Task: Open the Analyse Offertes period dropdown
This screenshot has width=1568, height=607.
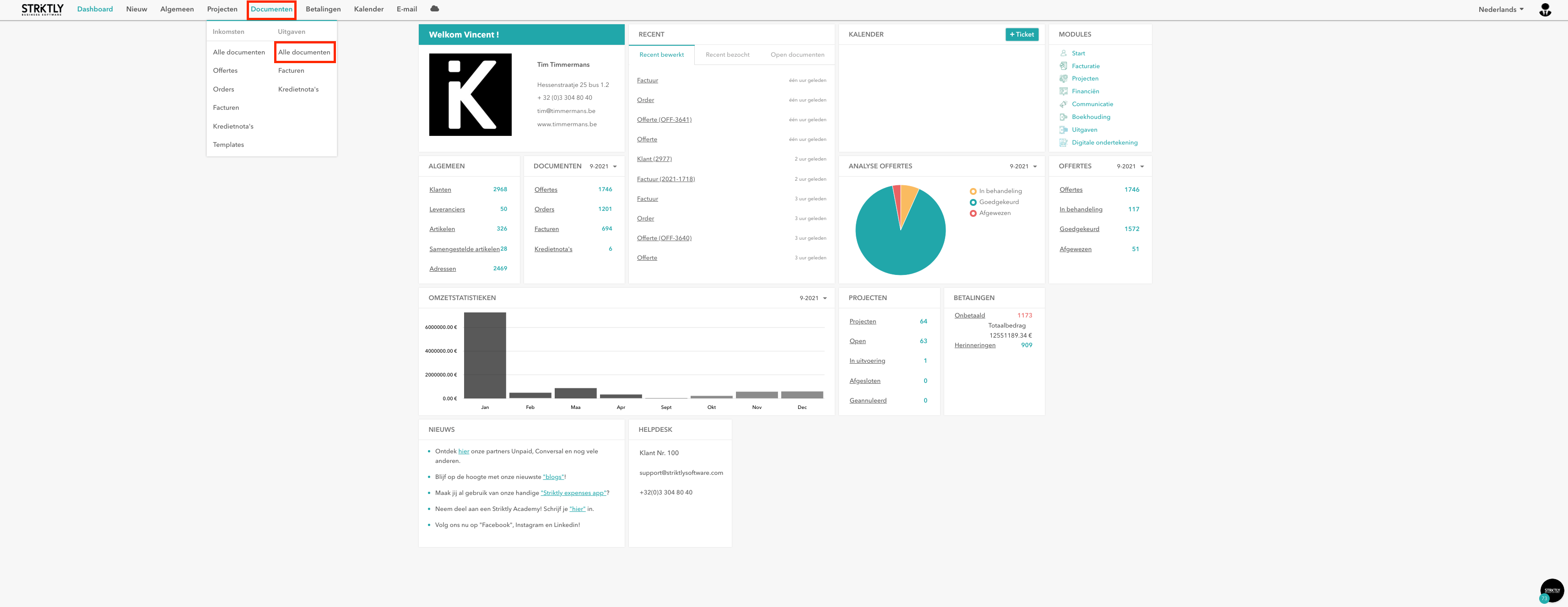Action: coord(1023,167)
